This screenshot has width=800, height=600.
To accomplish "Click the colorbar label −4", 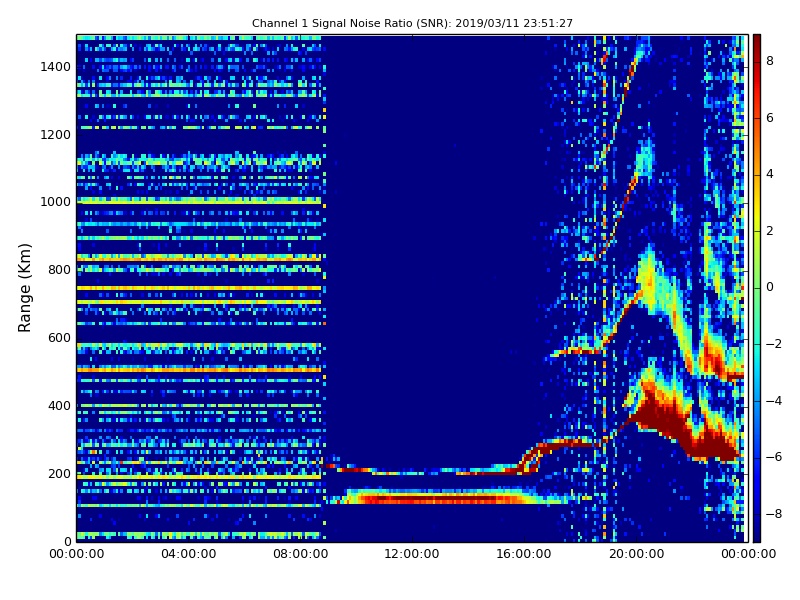I will click(x=774, y=401).
